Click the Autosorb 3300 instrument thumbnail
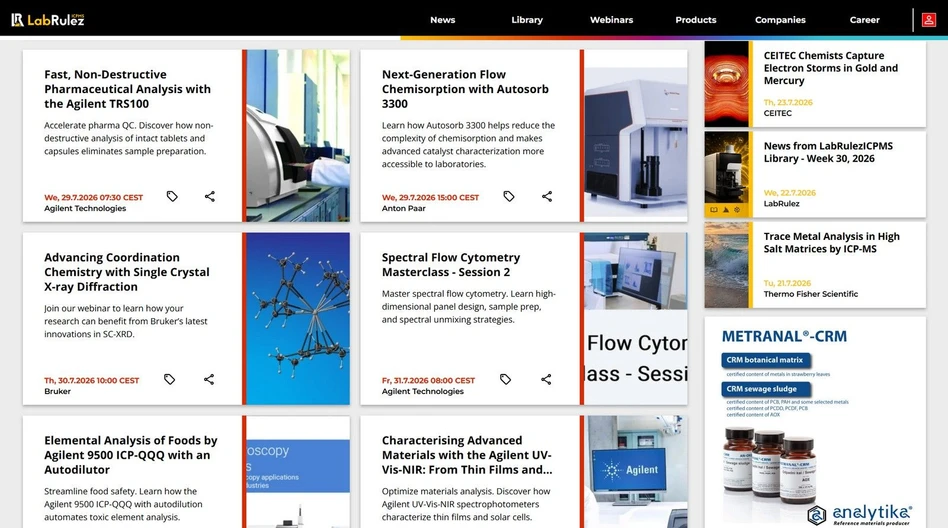948x528 pixels. click(x=636, y=135)
